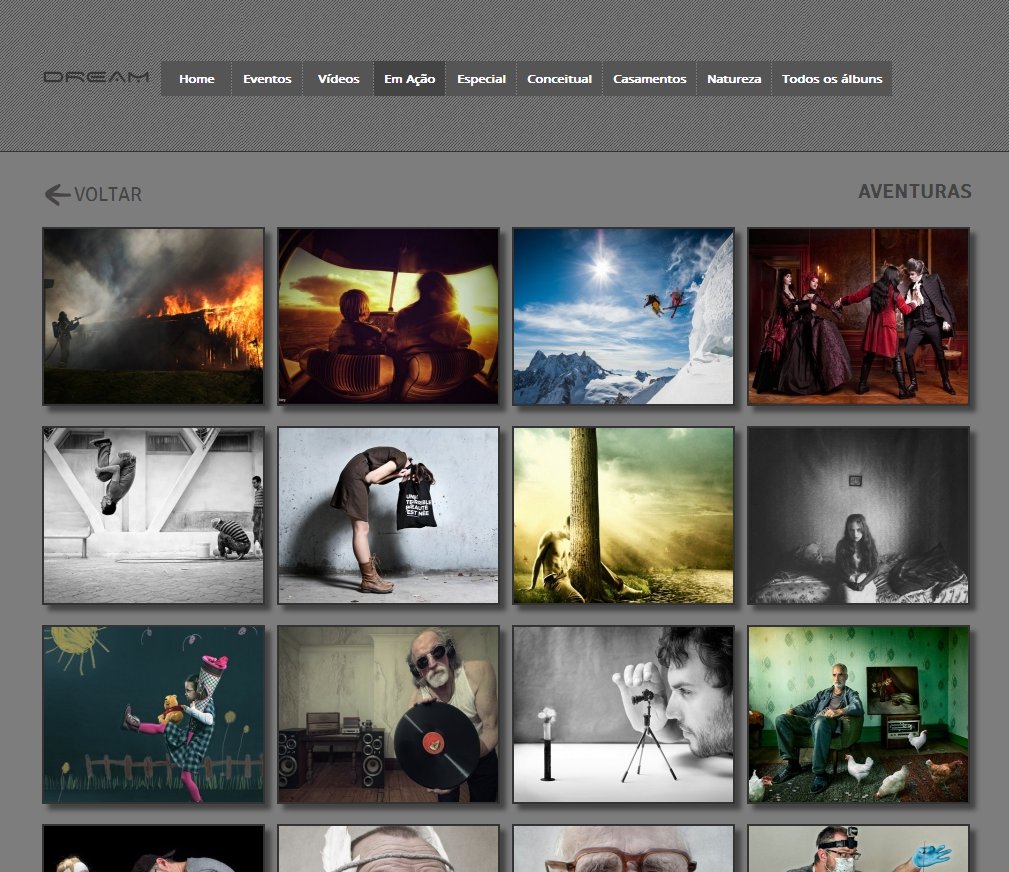Screen dimensions: 1009x872
Task: Navigate to the Especial section
Action: (x=481, y=79)
